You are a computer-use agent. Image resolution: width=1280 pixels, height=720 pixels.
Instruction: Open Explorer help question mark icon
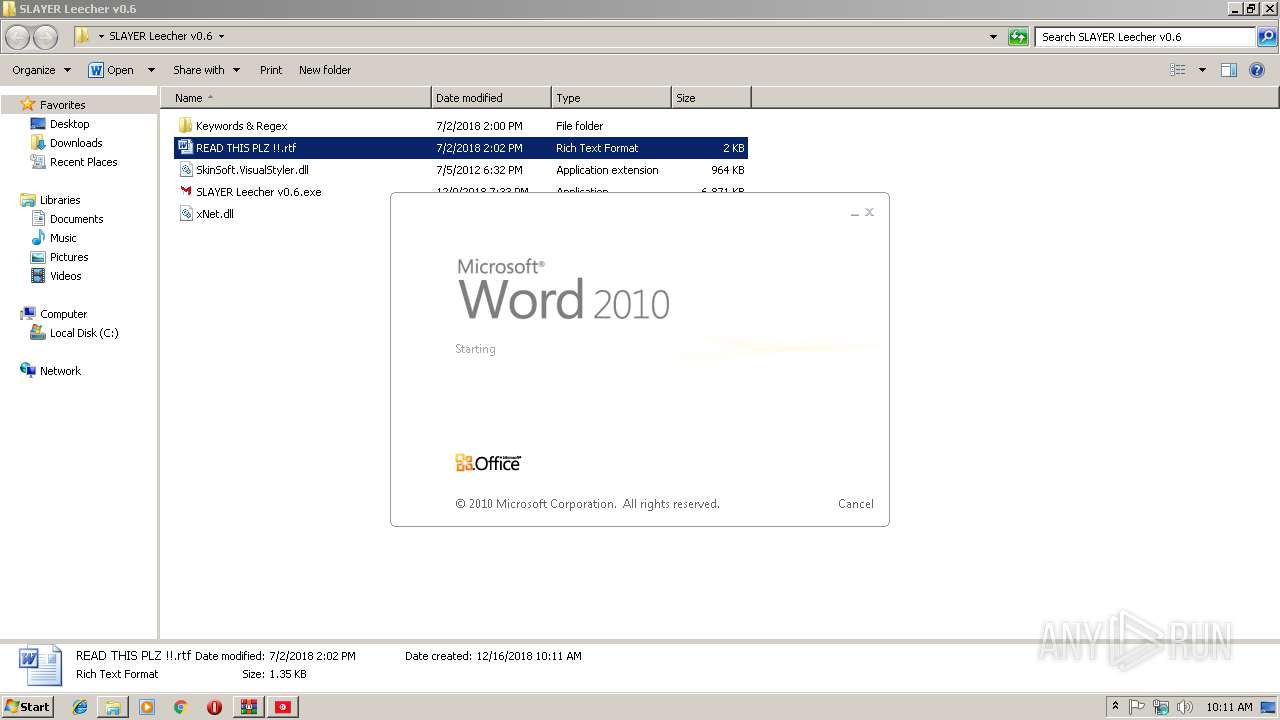coord(1257,70)
